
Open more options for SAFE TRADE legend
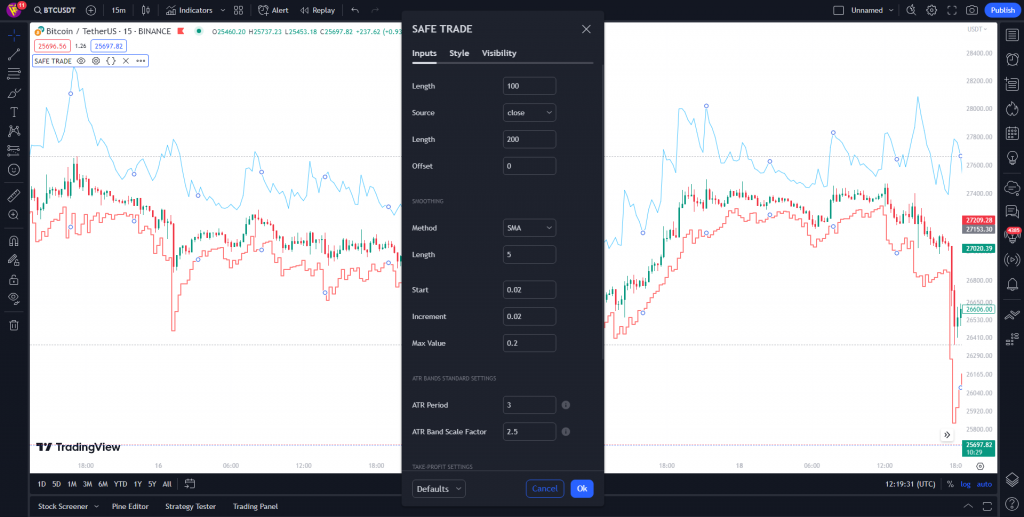pos(140,61)
